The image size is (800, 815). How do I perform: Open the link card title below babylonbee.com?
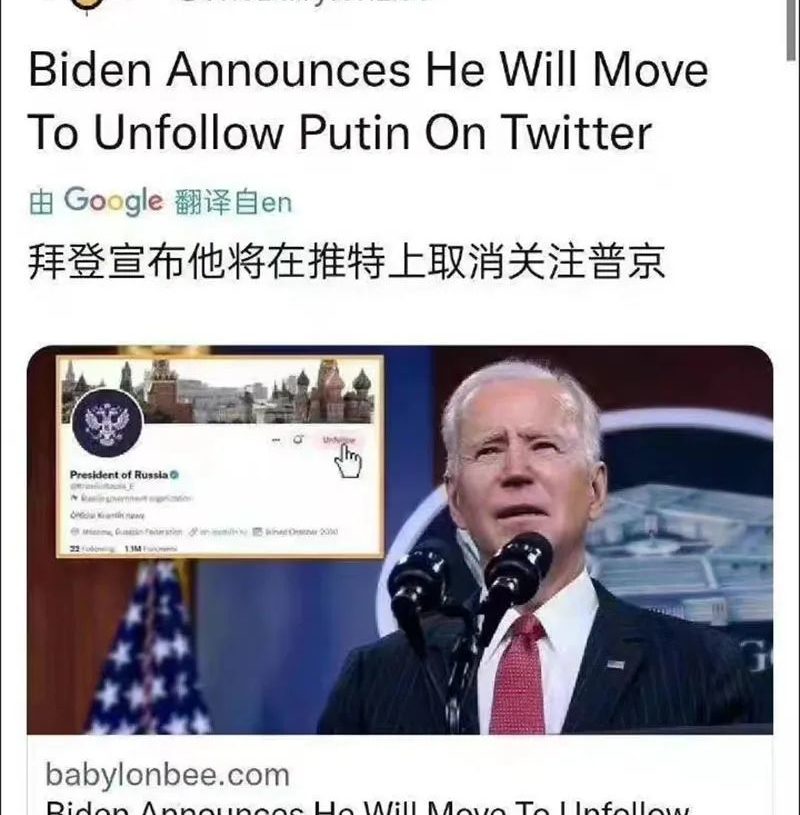(x=368, y=807)
